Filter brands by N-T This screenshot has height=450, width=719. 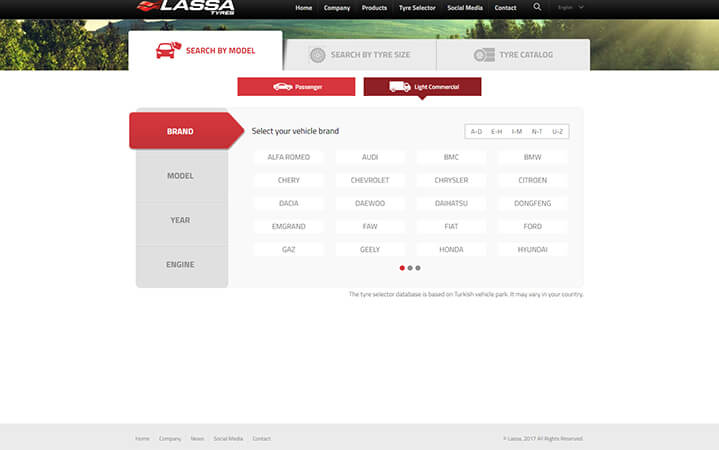click(537, 132)
